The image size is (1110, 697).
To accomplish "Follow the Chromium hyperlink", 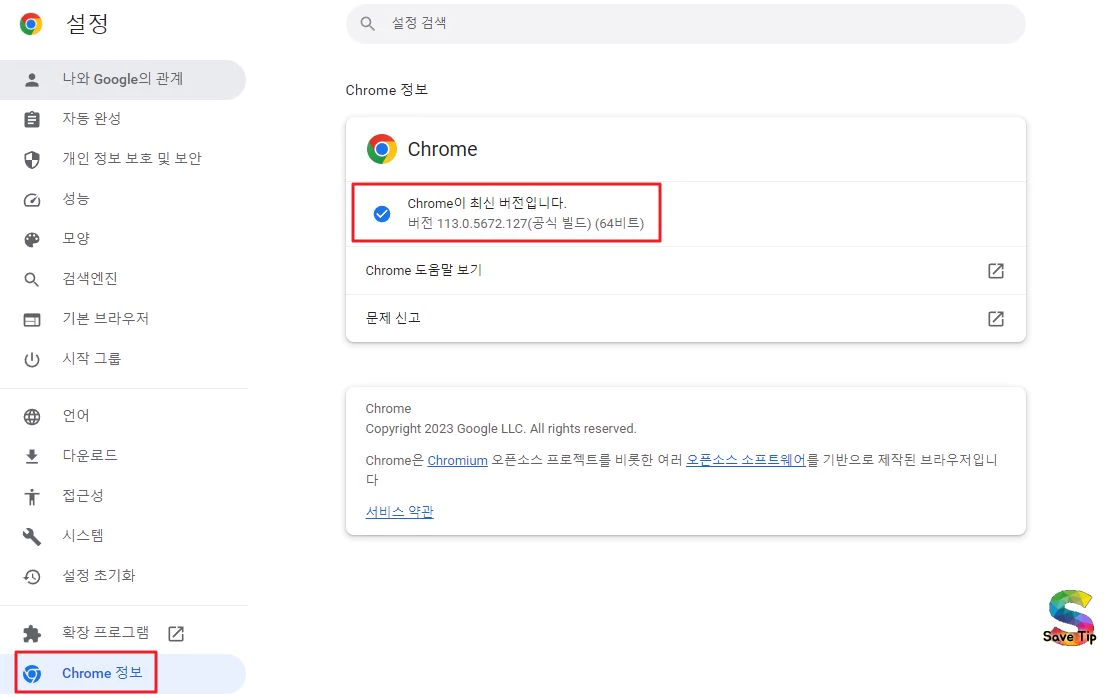I will coord(457,461).
